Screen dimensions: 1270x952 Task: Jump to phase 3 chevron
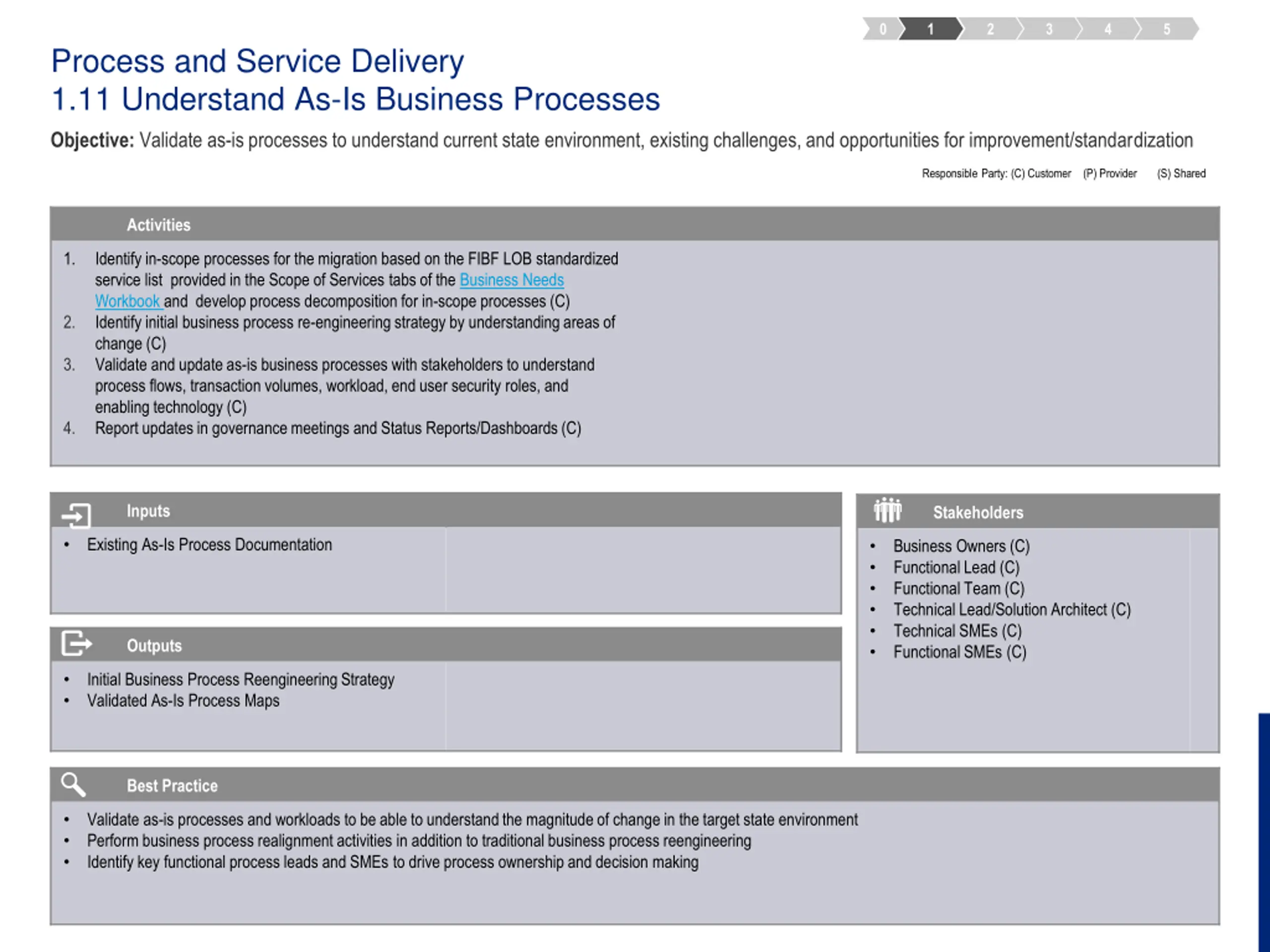point(1050,29)
